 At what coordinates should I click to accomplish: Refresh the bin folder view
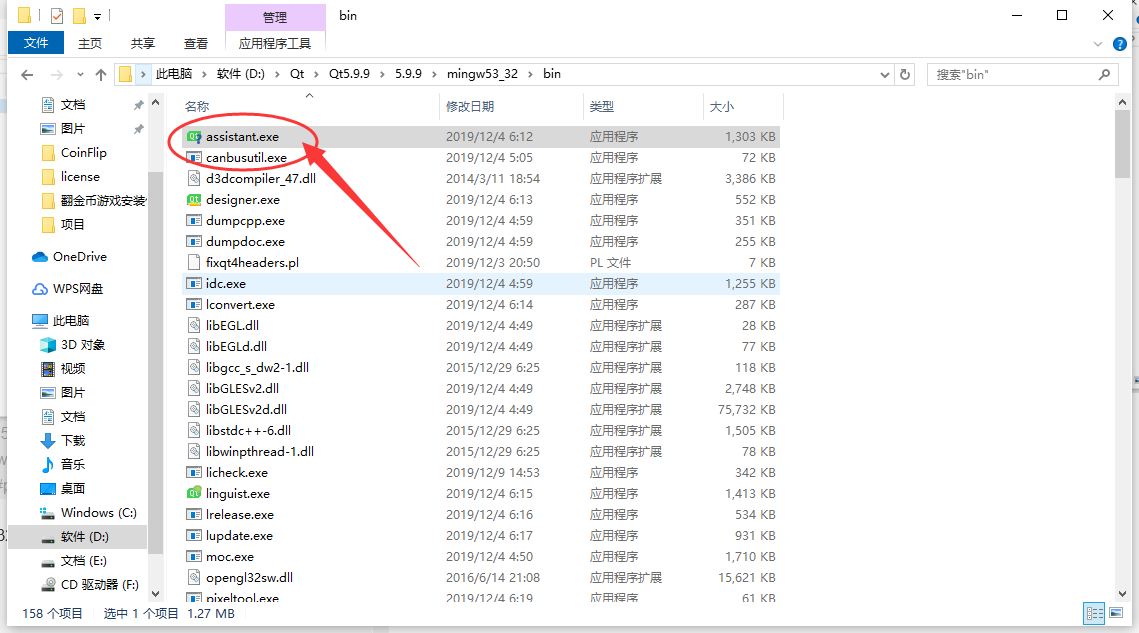pos(904,74)
